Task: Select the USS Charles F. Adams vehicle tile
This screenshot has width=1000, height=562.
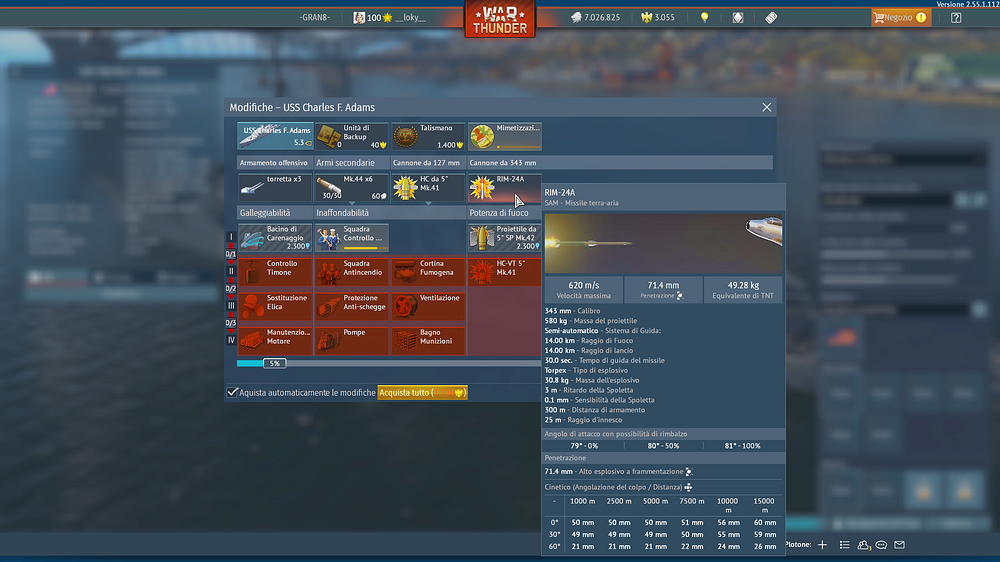Action: click(x=275, y=137)
